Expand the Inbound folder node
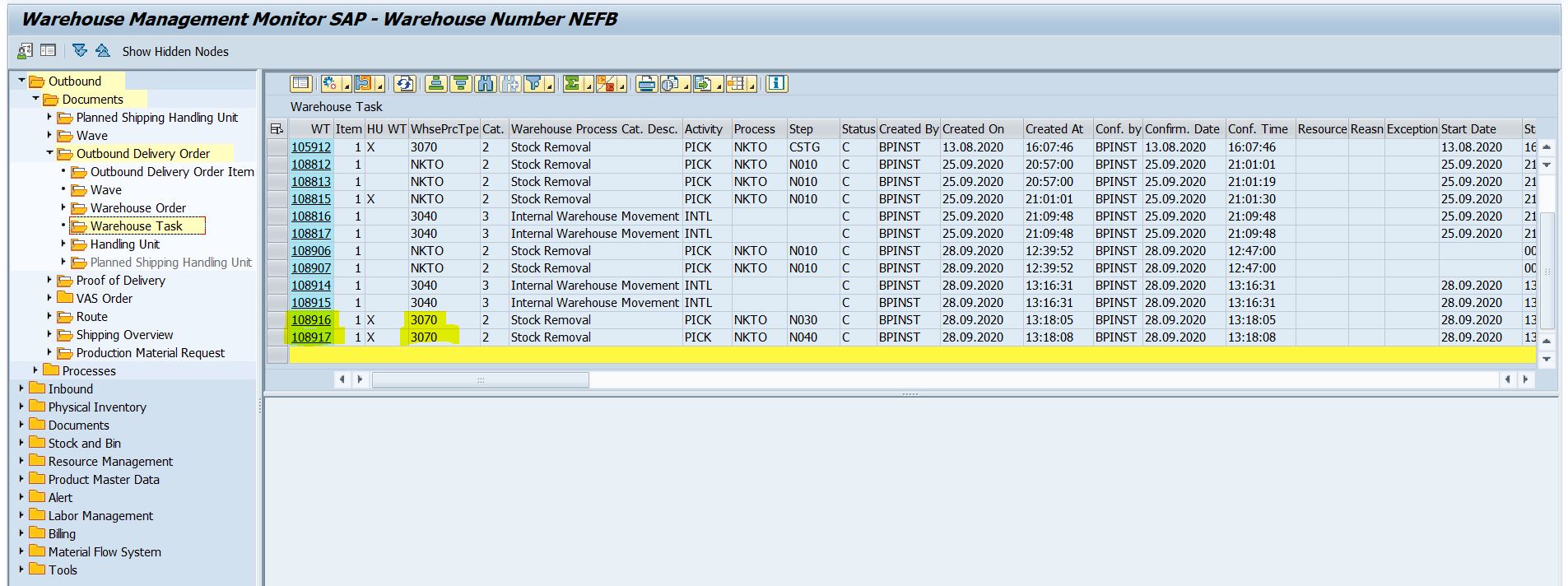 click(x=22, y=389)
